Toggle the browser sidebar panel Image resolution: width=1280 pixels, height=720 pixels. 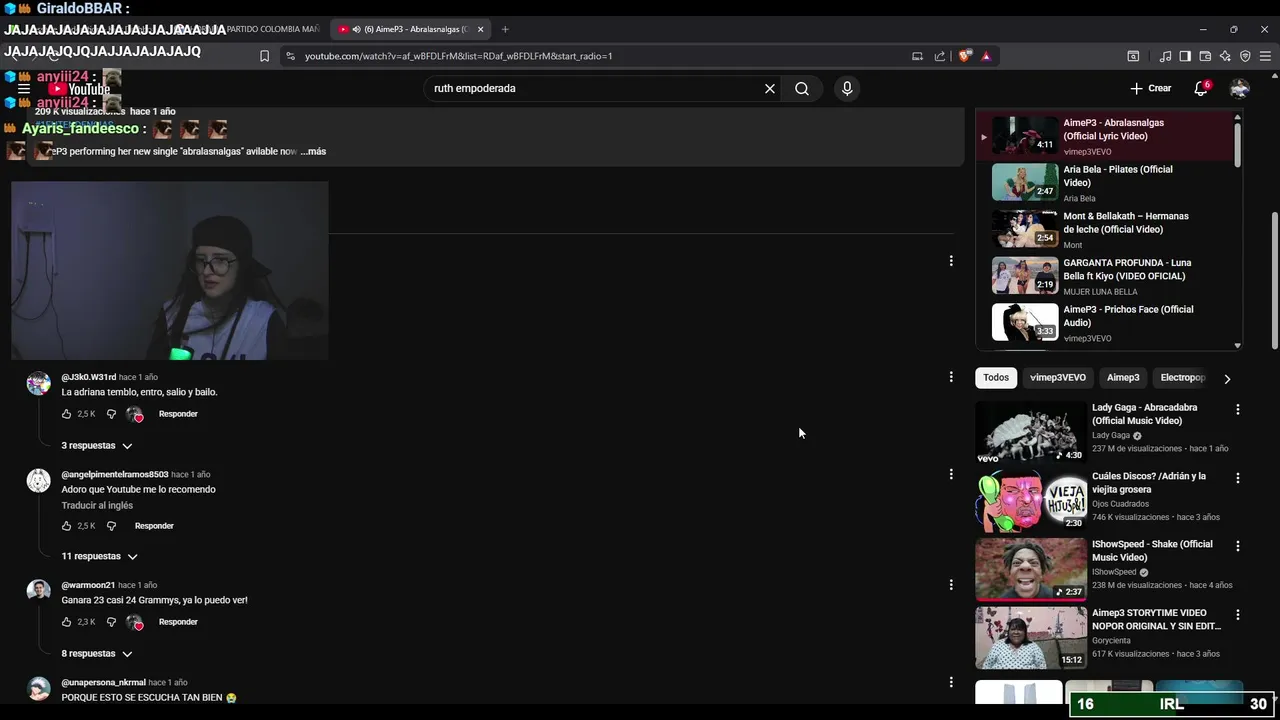pos(1185,56)
